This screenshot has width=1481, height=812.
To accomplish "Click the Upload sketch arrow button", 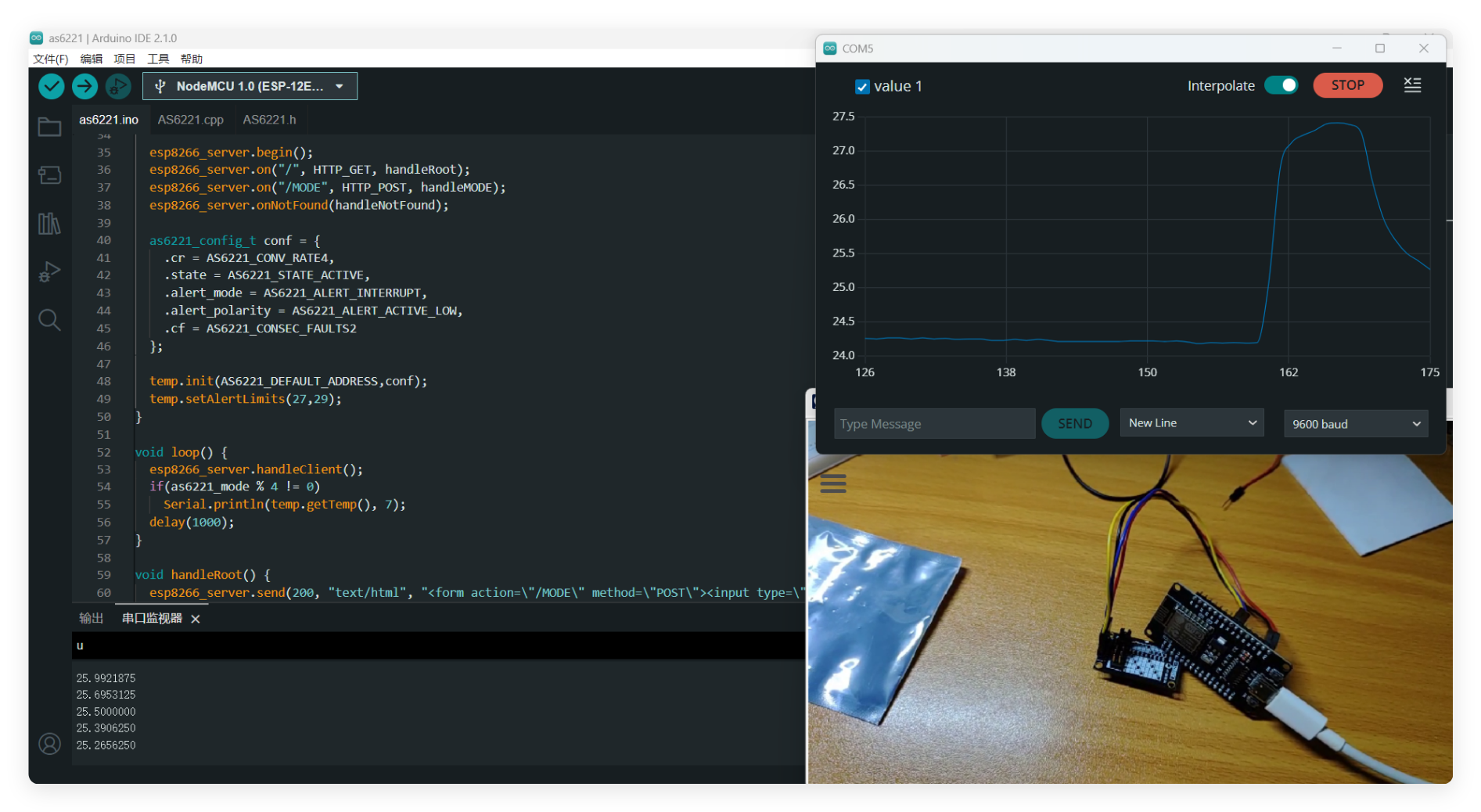I will point(85,86).
